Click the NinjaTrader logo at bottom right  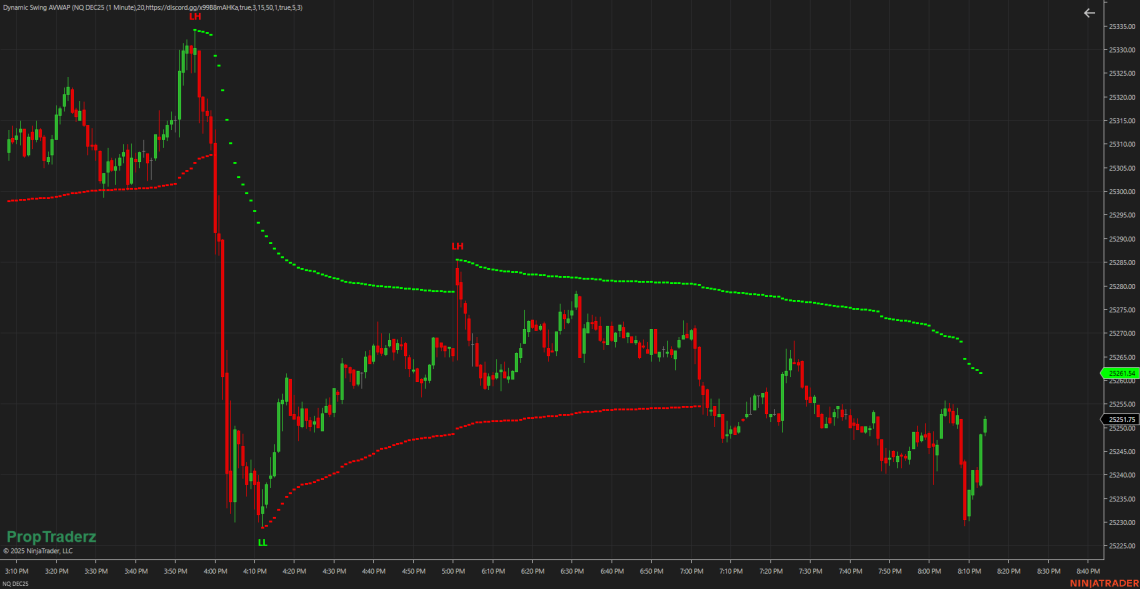(x=1103, y=583)
